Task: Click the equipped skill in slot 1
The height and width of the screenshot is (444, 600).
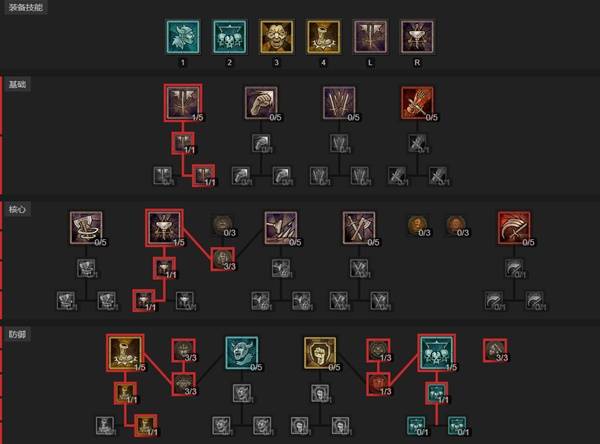Action: point(183,37)
